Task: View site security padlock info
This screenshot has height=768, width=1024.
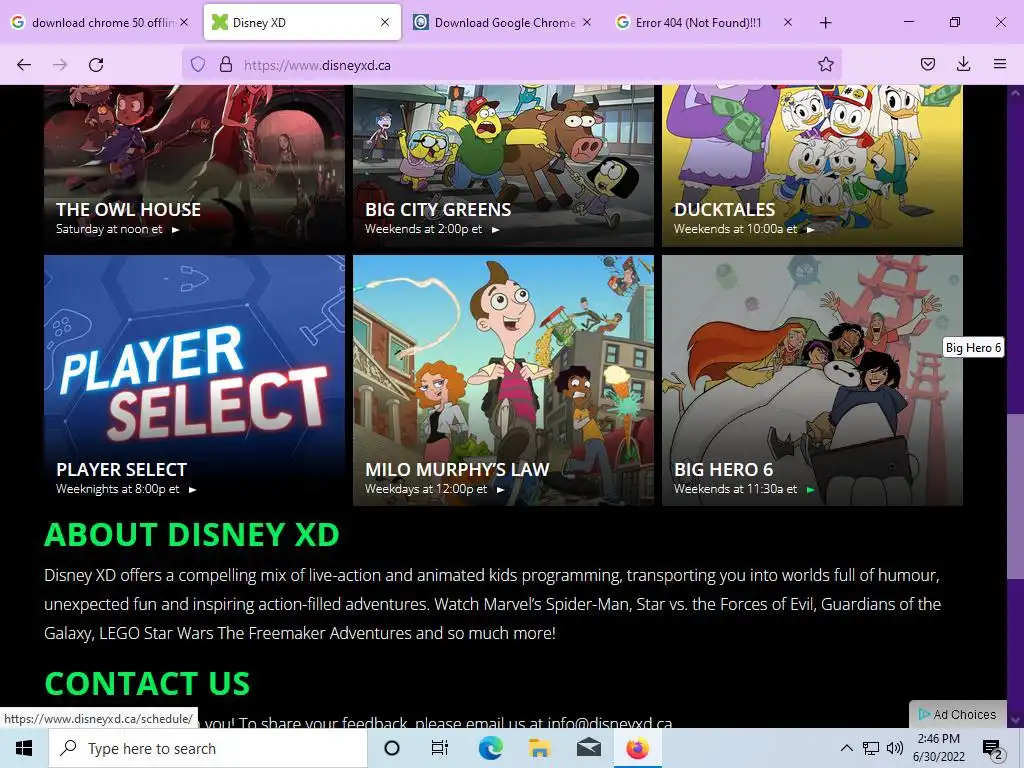Action: pos(226,65)
